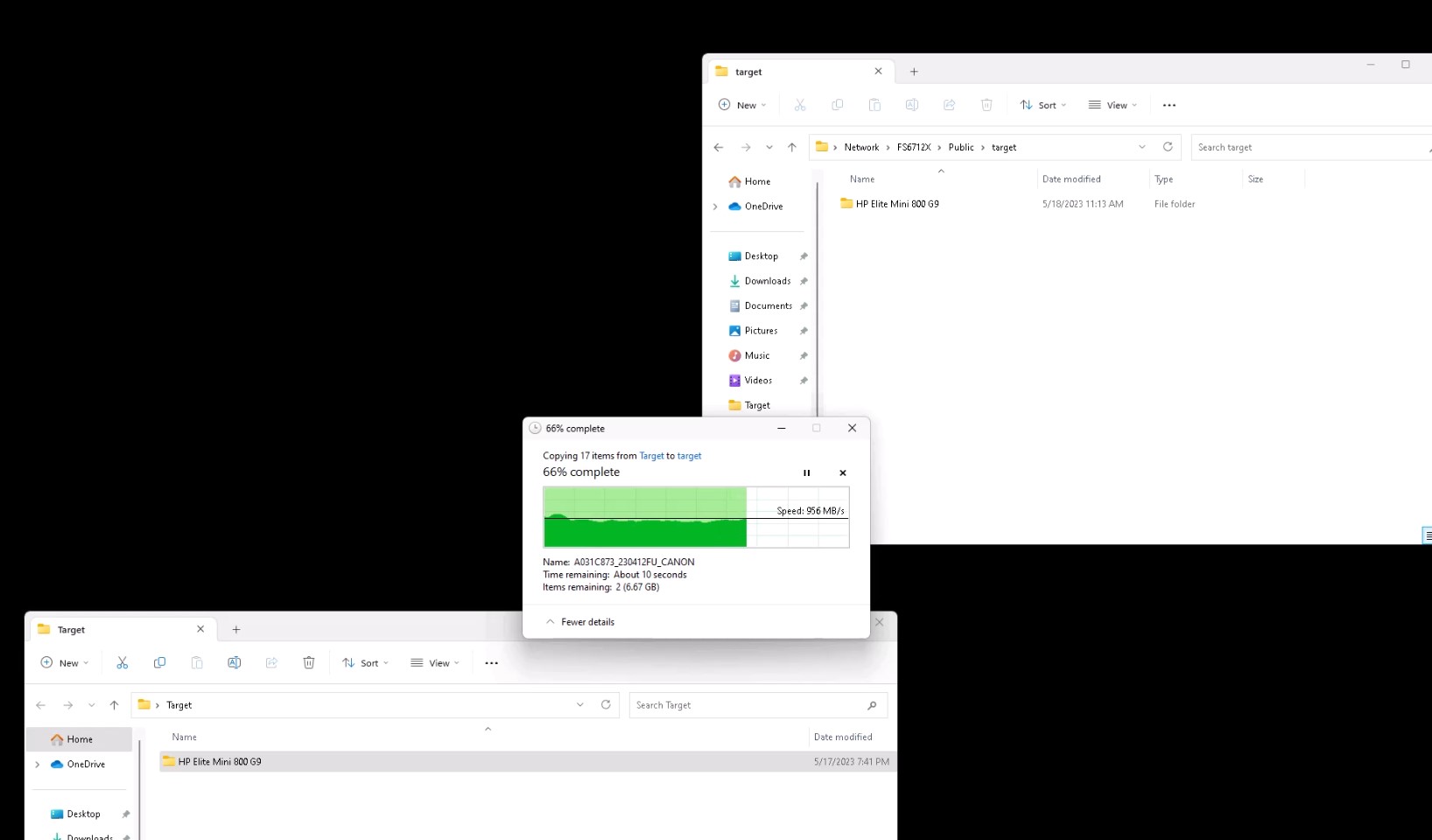Viewport: 1432px width, 840px height.
Task: Collapse copy dialog with Fewer details
Action: tap(580, 622)
